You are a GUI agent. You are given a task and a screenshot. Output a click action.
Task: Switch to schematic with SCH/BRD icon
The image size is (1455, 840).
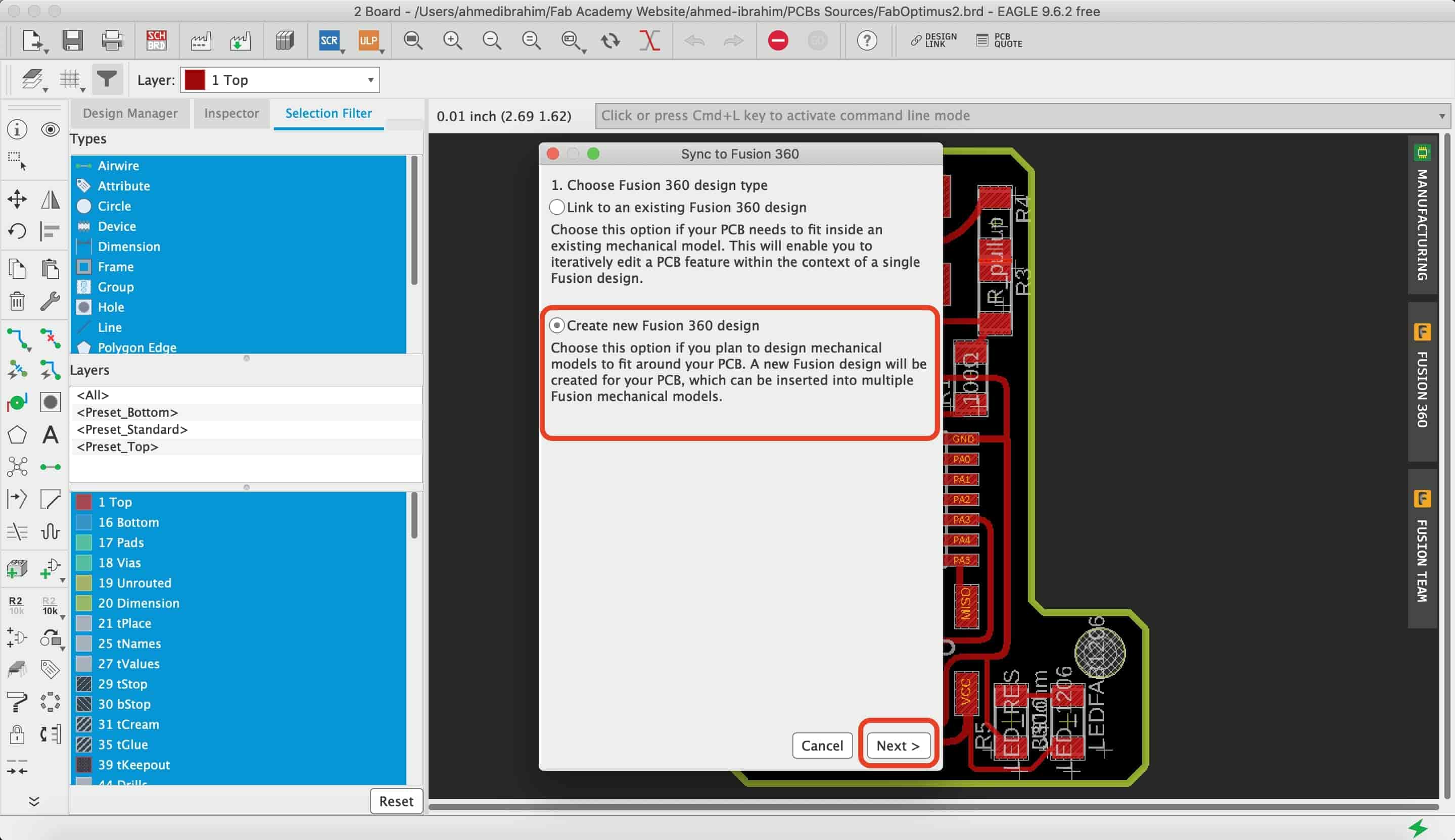(156, 40)
